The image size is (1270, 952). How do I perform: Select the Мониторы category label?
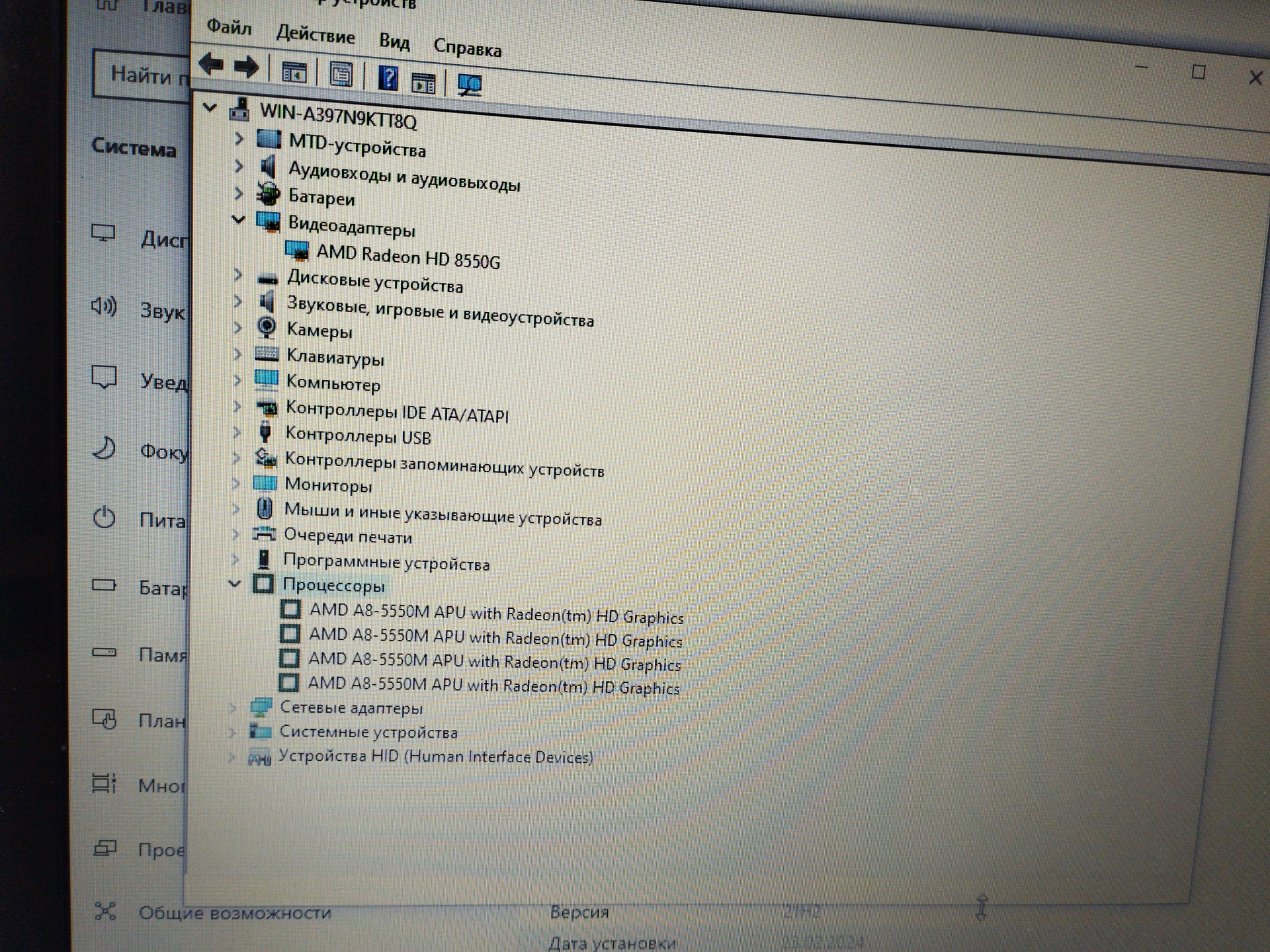point(328,485)
